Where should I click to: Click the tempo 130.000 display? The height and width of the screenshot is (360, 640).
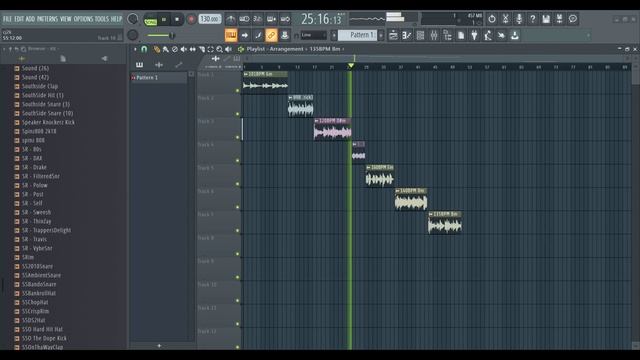(210, 19)
